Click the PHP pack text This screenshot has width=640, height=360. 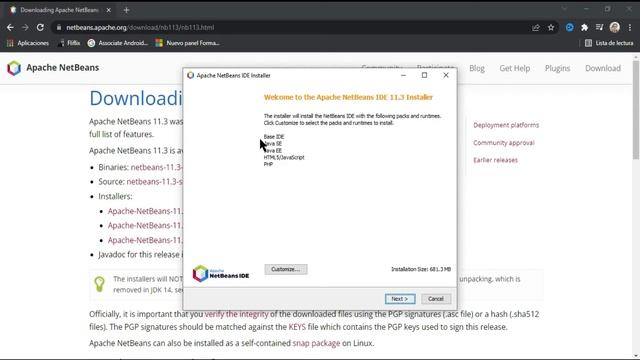pos(268,164)
